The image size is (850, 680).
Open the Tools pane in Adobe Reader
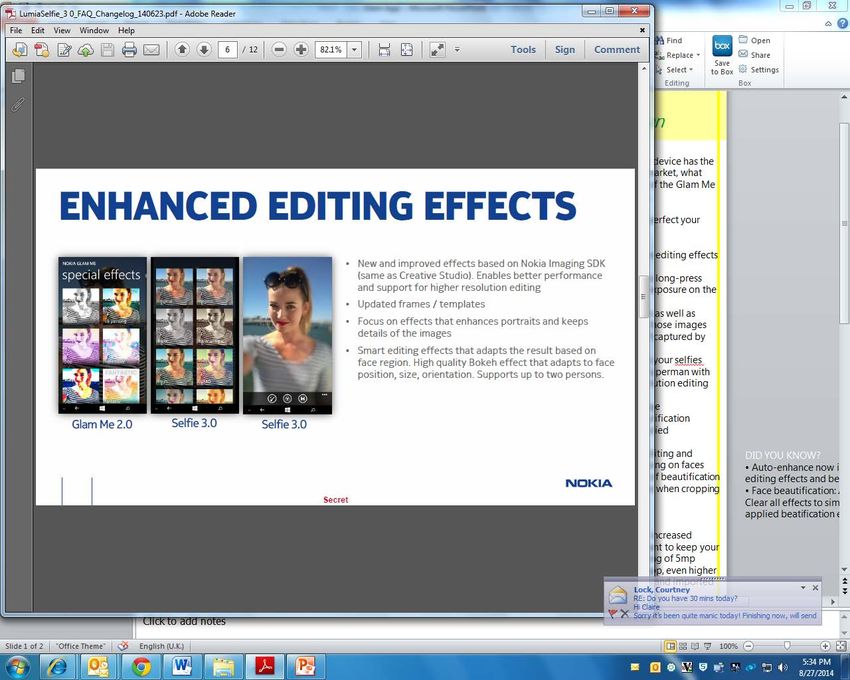coord(523,49)
